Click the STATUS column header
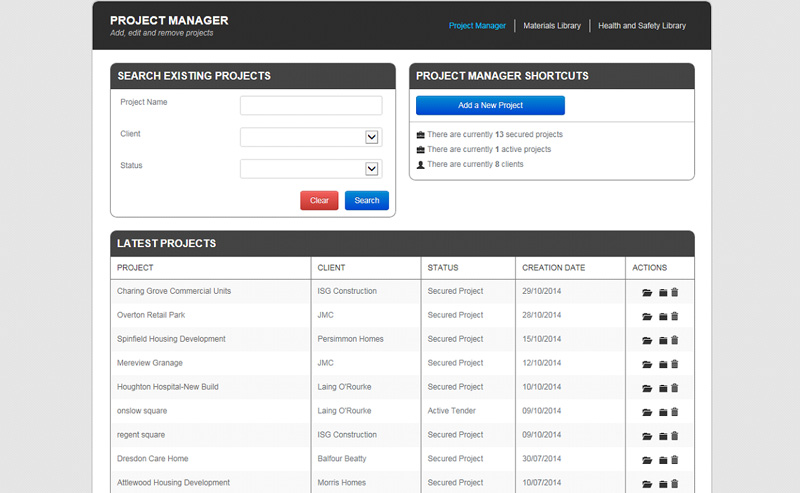 (443, 268)
